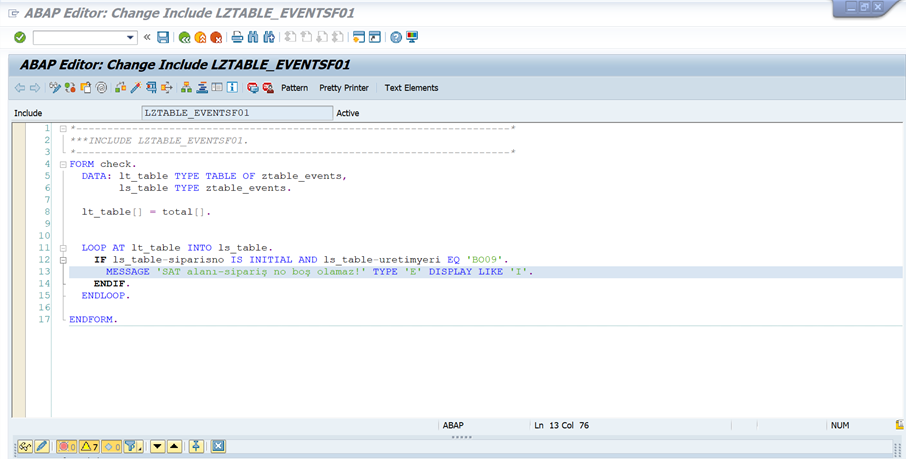Screen dimensions: 906x459
Task: Click the Print icon in toolbar
Action: click(x=237, y=38)
